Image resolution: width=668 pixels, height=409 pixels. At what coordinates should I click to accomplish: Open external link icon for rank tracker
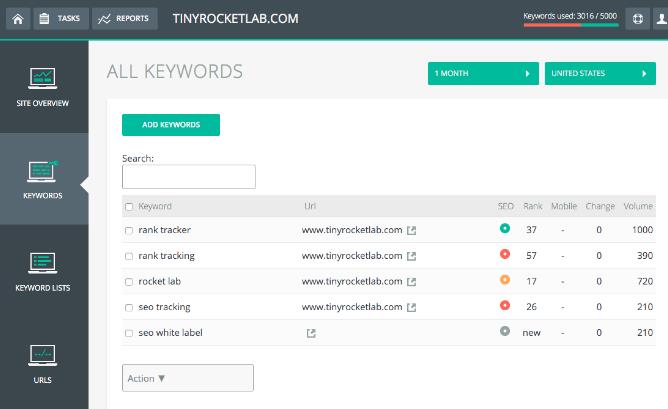[411, 230]
